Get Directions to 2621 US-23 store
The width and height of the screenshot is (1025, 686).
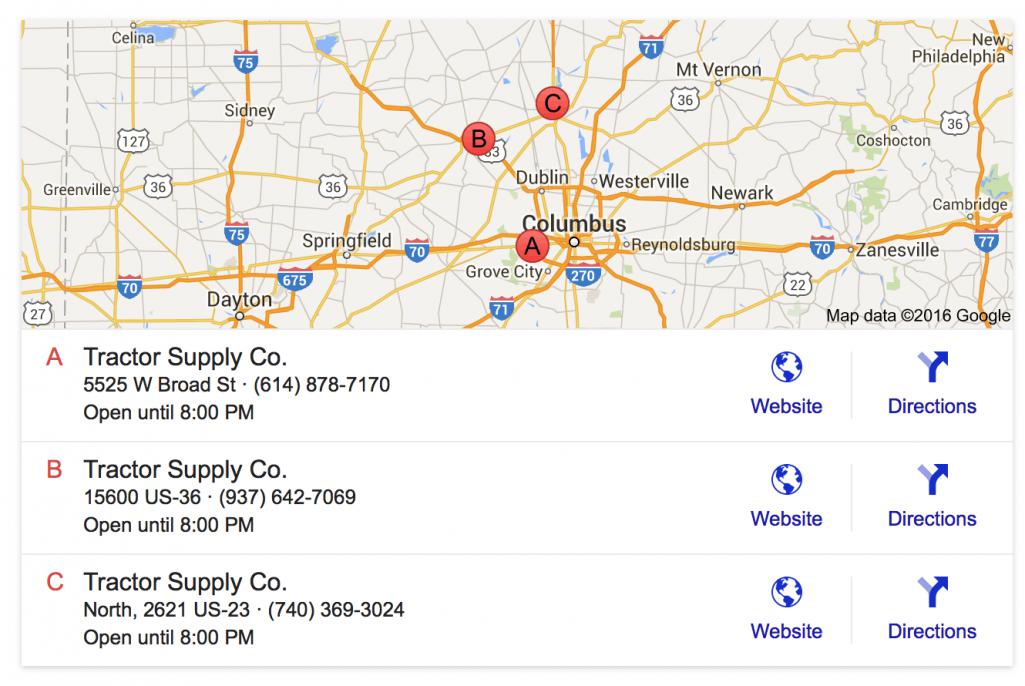click(x=932, y=631)
